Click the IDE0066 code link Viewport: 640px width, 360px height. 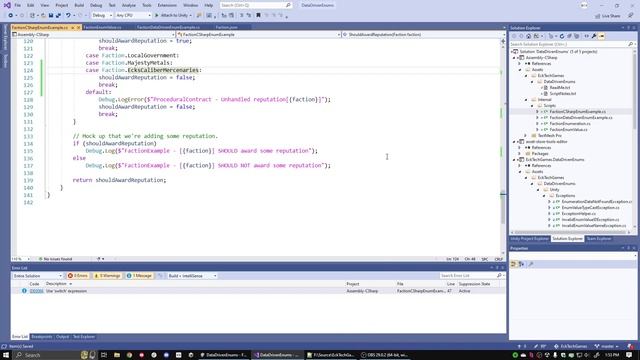pos(36,291)
